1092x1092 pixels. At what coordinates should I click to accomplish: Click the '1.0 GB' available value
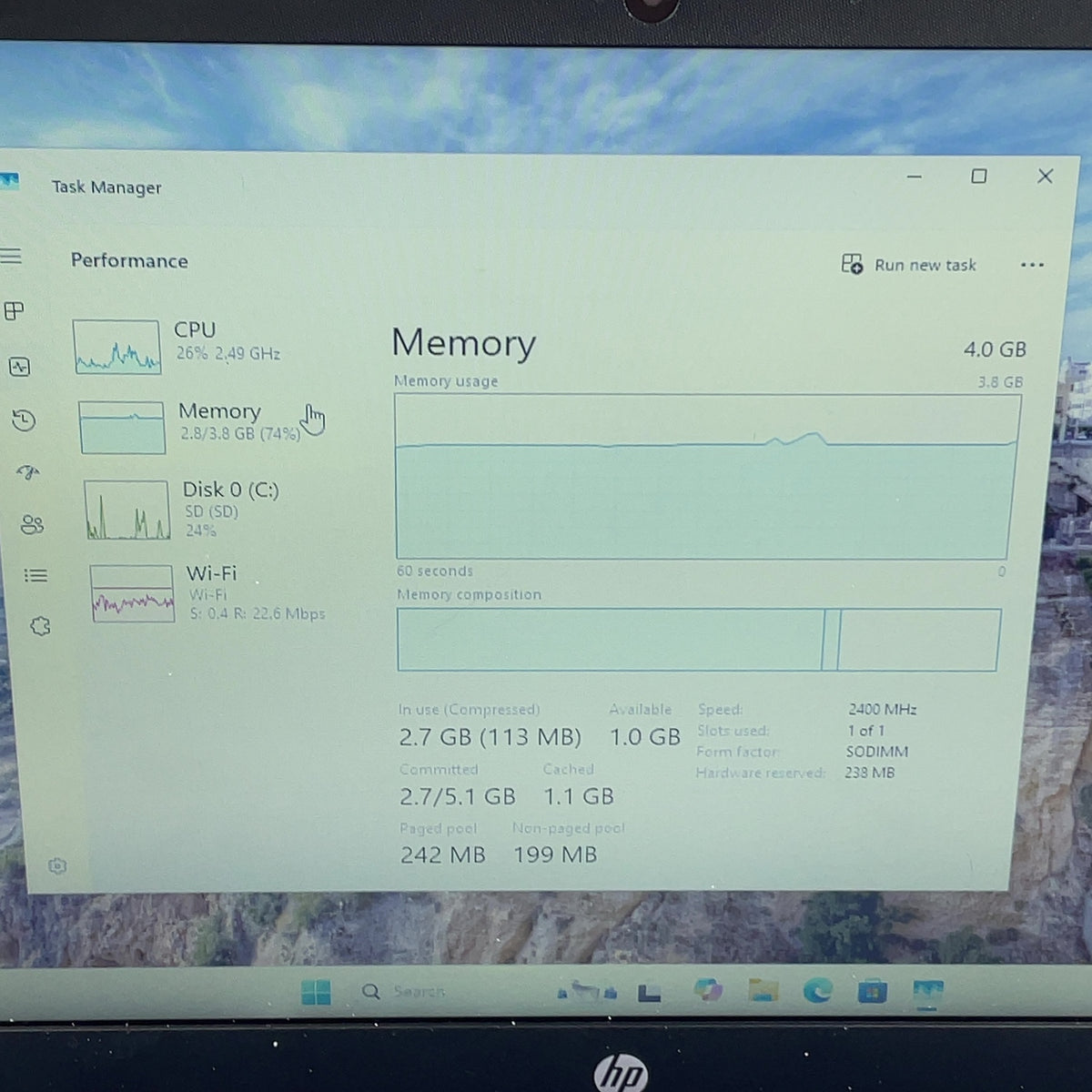click(x=645, y=737)
